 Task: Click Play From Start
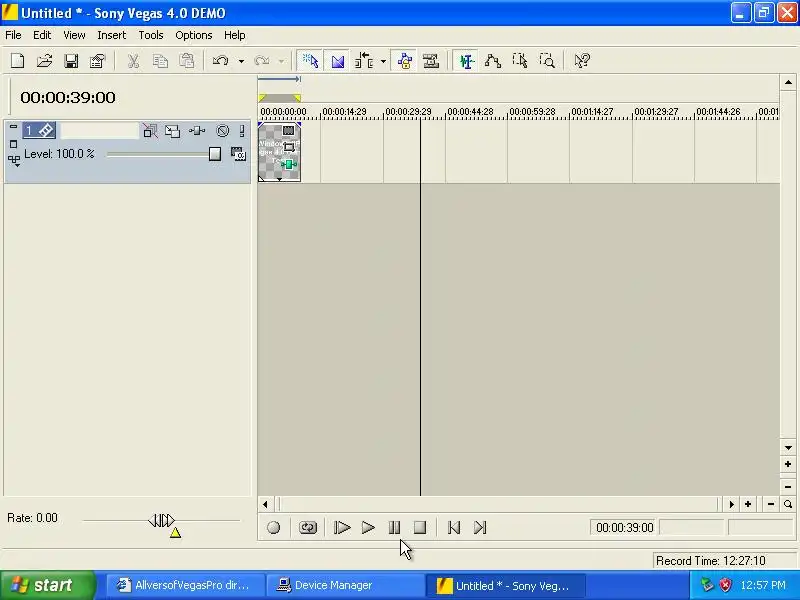click(341, 528)
